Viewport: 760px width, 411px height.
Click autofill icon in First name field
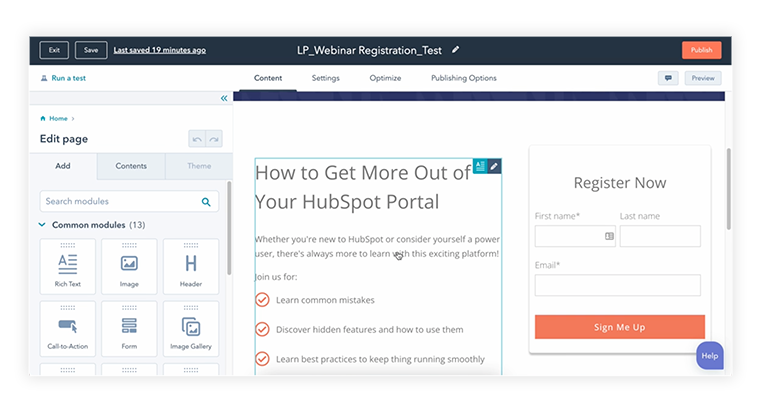pos(609,236)
